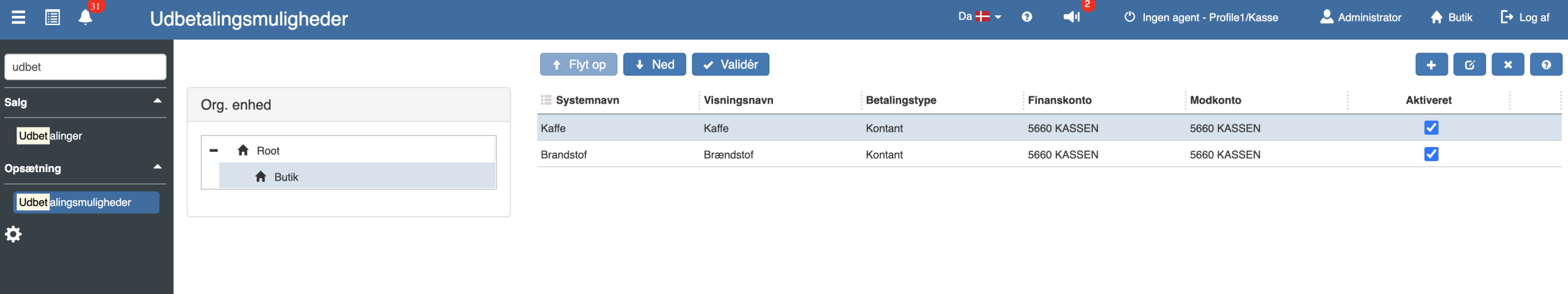Delete selected row with X icon
Image resolution: width=1568 pixels, height=294 pixels.
(1507, 64)
